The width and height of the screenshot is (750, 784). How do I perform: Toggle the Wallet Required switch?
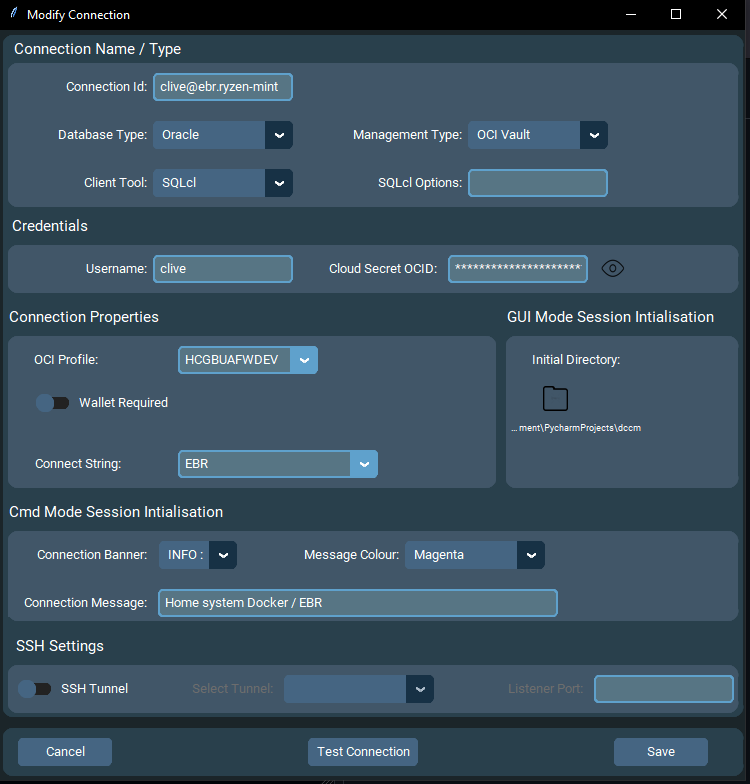(x=52, y=402)
